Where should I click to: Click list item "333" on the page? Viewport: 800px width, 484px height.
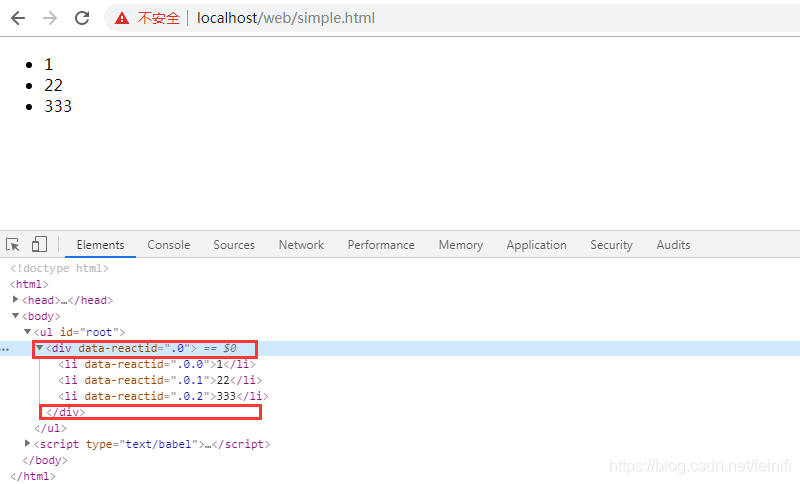pyautogui.click(x=58, y=106)
